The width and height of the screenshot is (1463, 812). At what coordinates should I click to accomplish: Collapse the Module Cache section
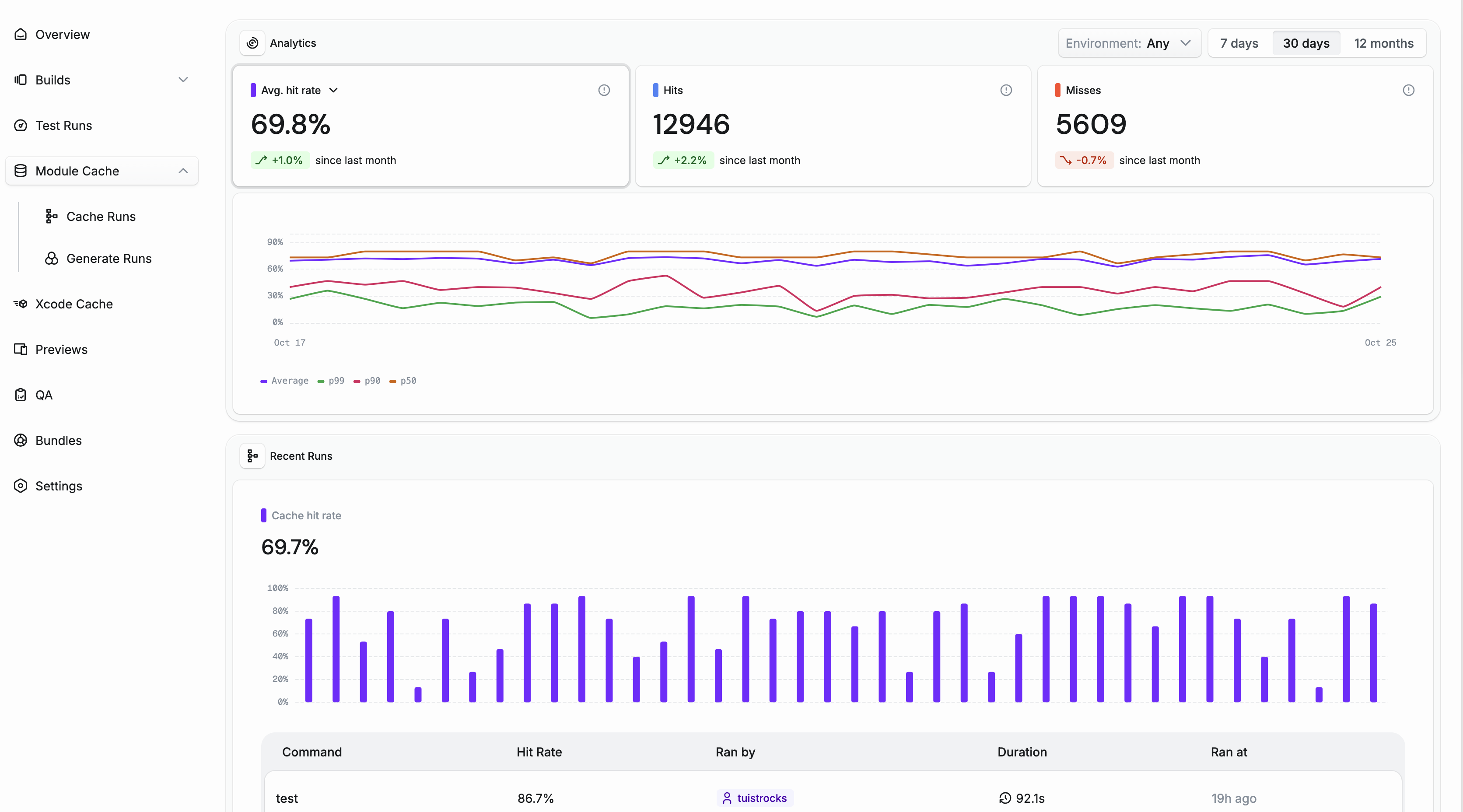click(183, 170)
